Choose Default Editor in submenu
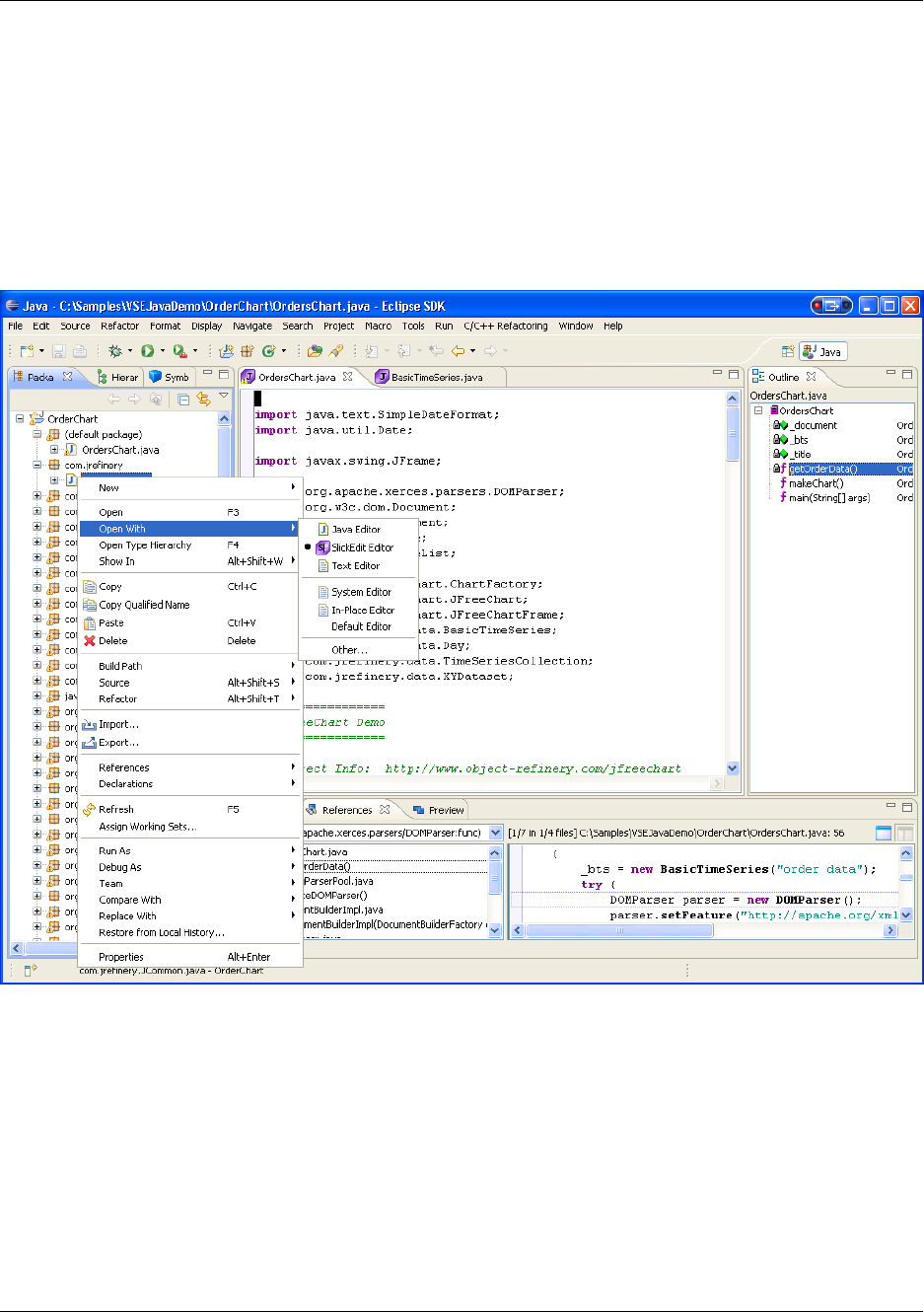 [358, 626]
